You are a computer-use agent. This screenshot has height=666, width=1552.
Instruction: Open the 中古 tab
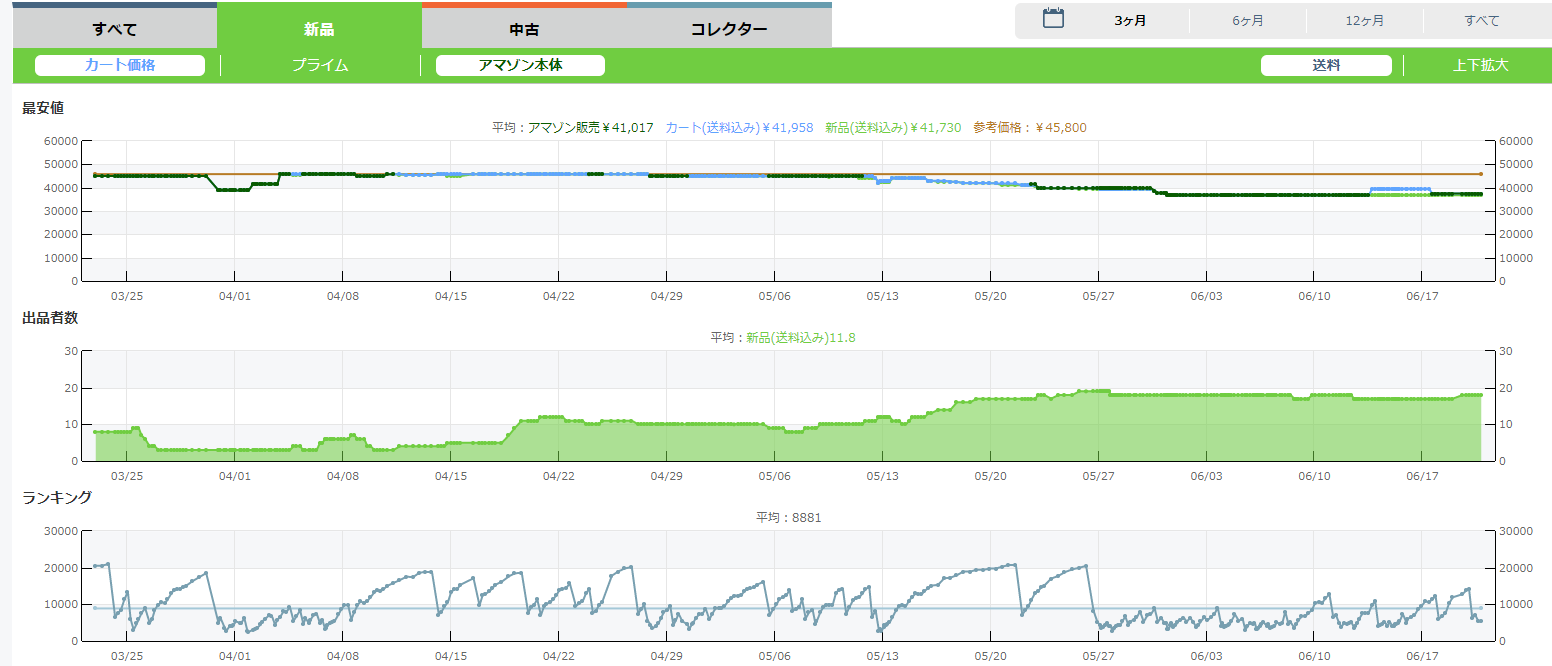coord(524,28)
